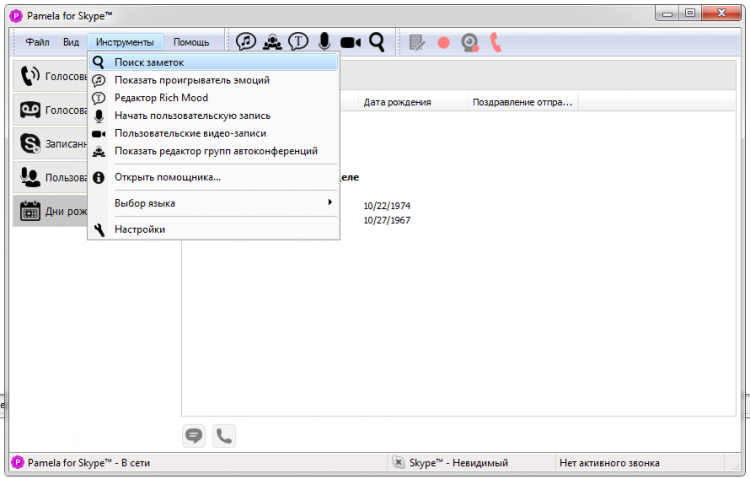Open note search via the toolbar magnifier icon
The image size is (750, 479).
coord(377,42)
